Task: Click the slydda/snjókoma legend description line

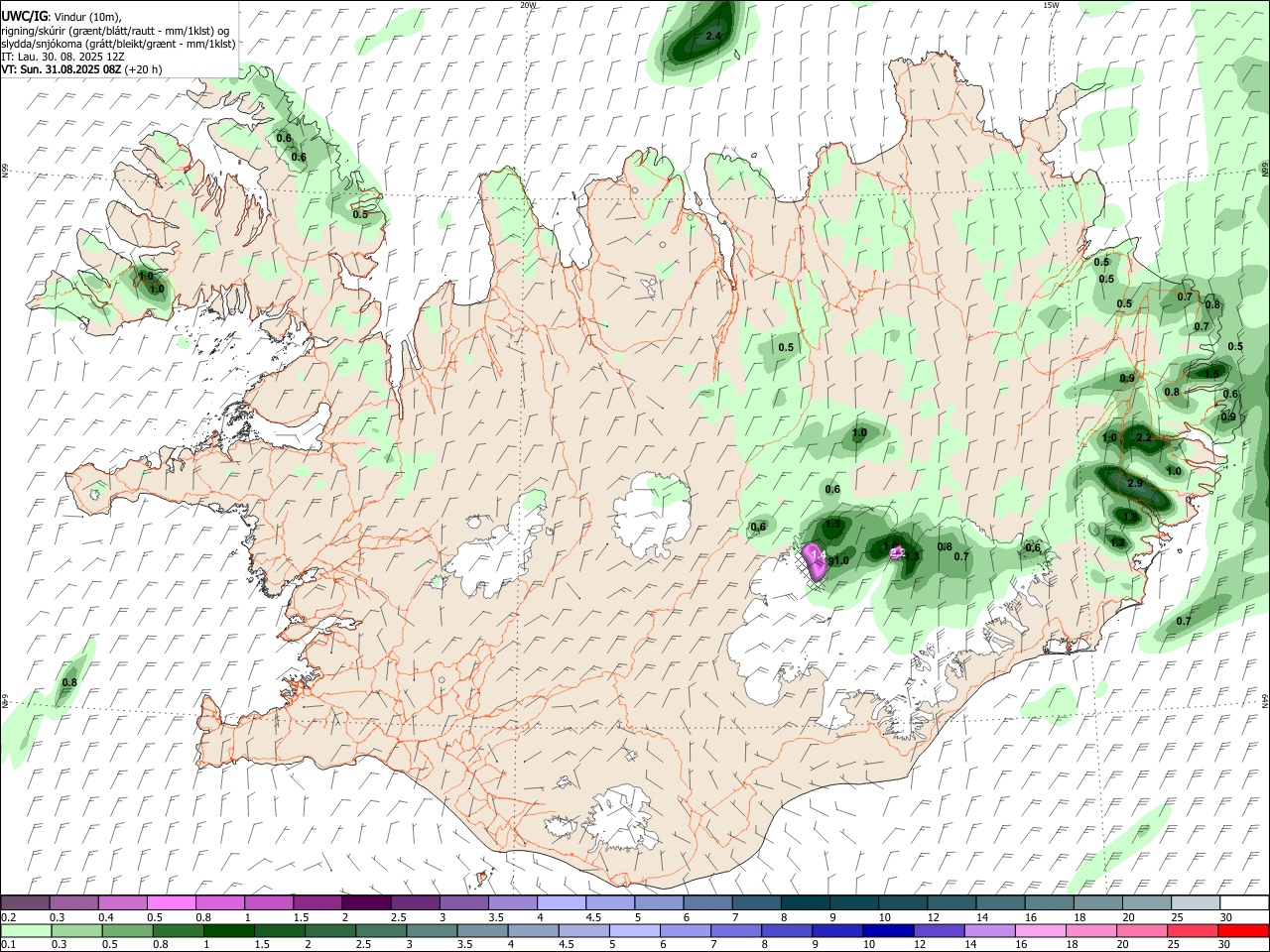Action: [118, 44]
